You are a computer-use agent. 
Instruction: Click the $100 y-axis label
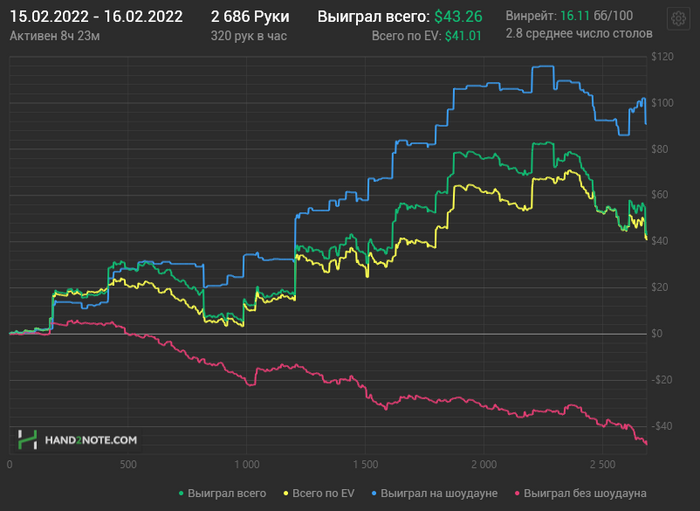[662, 103]
